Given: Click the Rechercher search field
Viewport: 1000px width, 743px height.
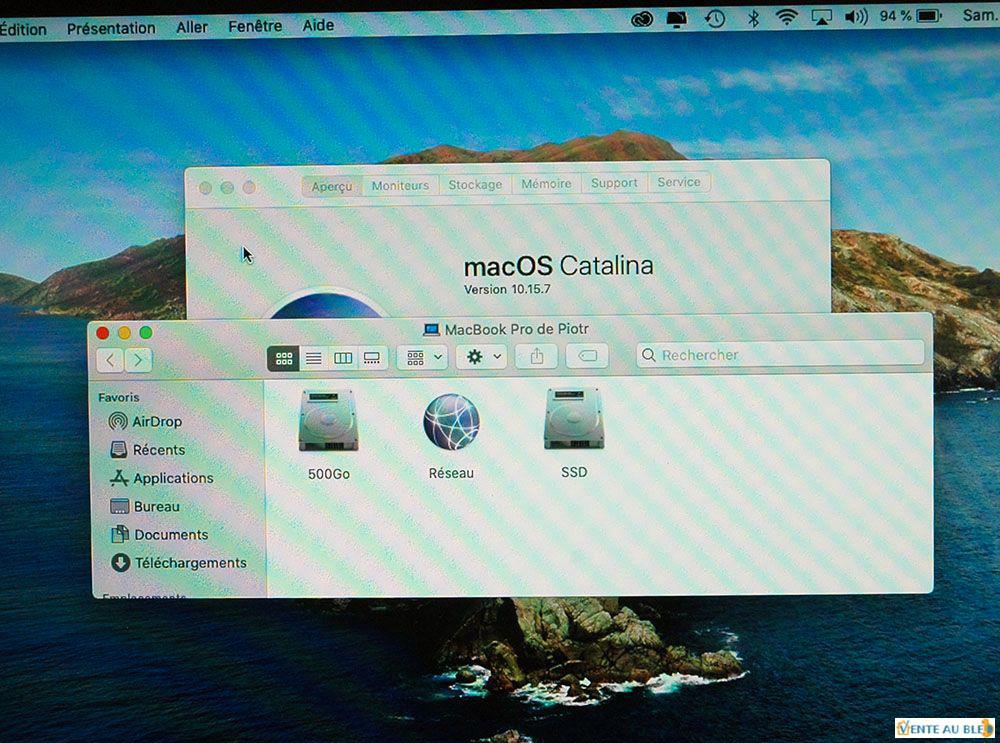Looking at the screenshot, I should point(780,354).
